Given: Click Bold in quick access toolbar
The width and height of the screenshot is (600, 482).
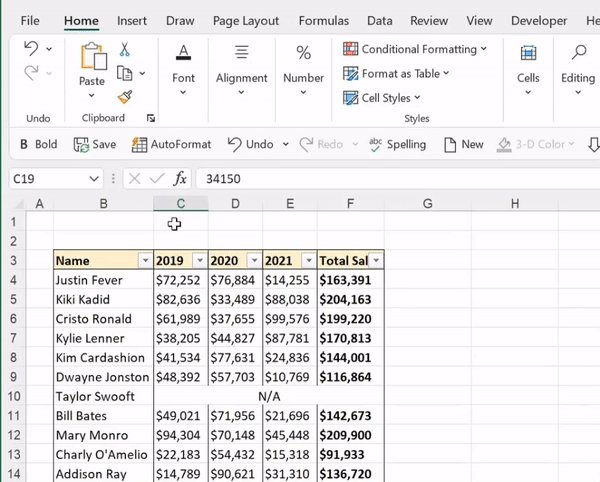Looking at the screenshot, I should [38, 145].
